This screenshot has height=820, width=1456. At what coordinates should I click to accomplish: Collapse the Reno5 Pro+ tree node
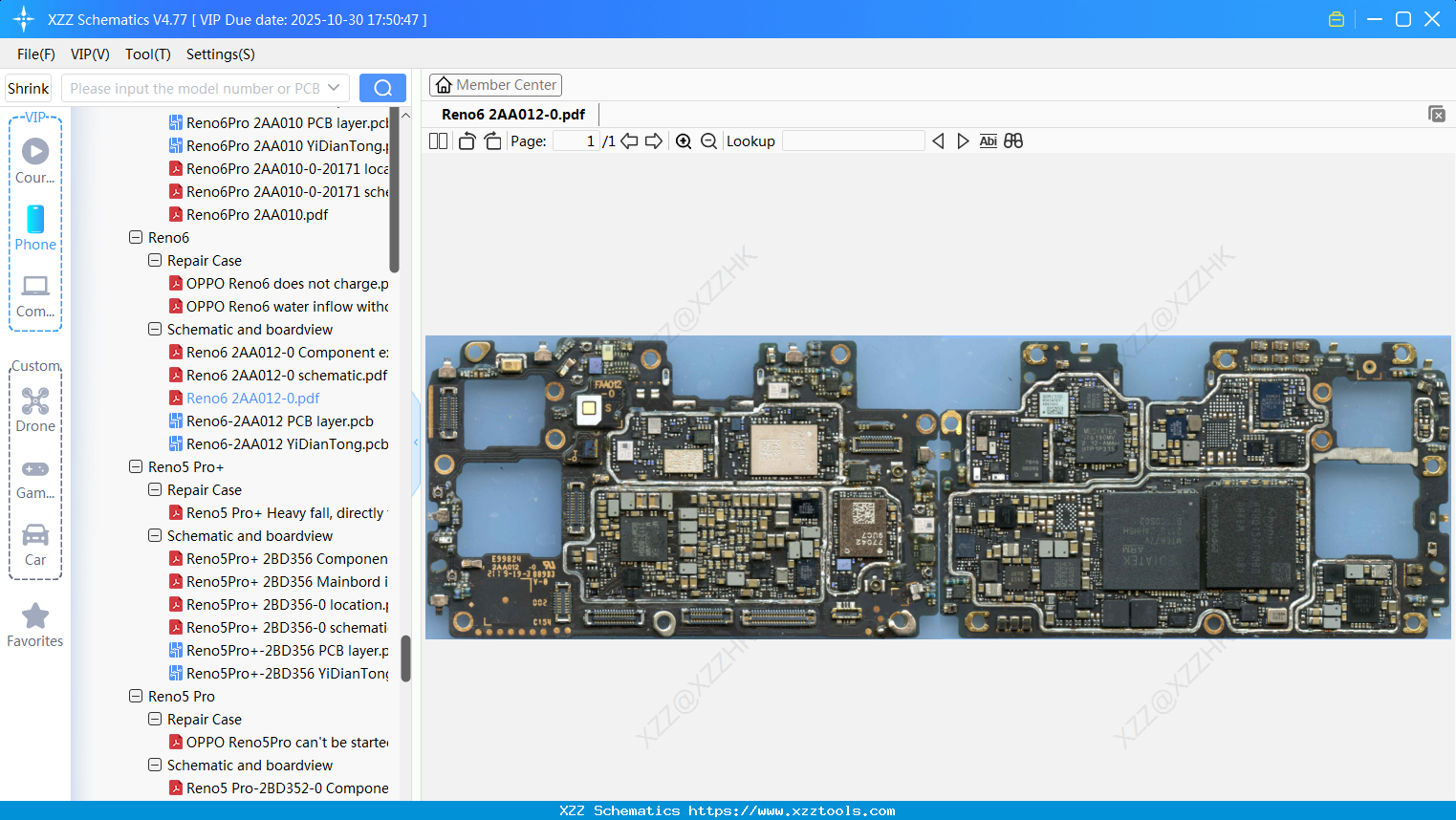point(136,466)
